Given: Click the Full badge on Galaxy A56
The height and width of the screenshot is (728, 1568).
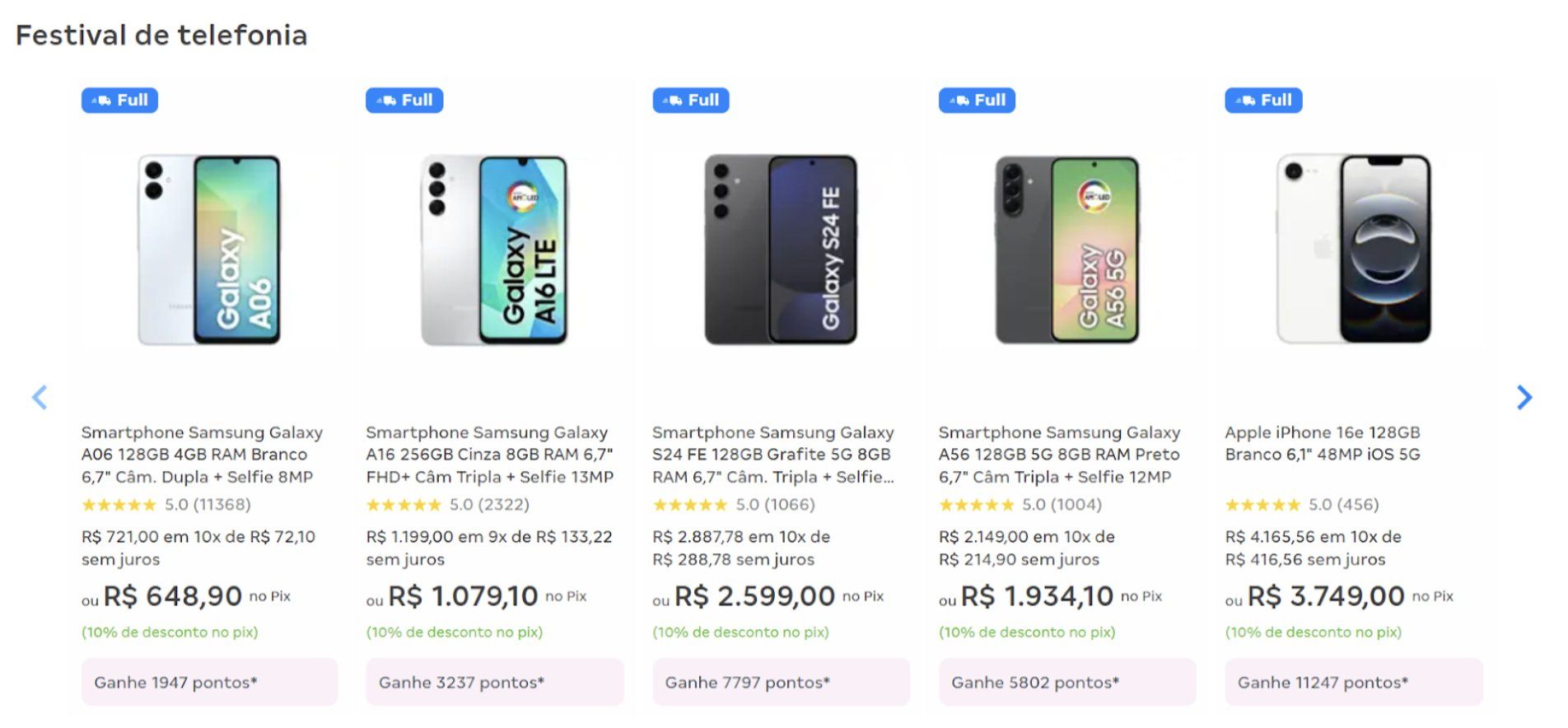Looking at the screenshot, I should [977, 100].
